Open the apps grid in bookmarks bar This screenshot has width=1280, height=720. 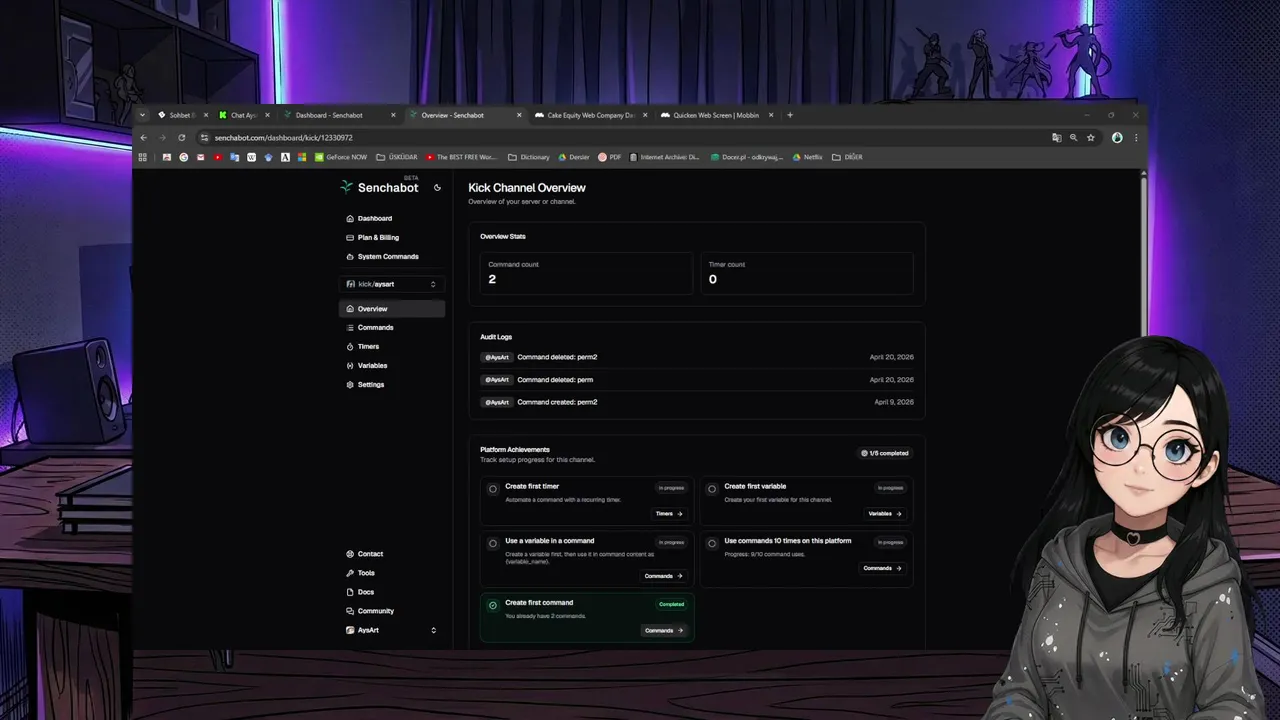tap(143, 157)
